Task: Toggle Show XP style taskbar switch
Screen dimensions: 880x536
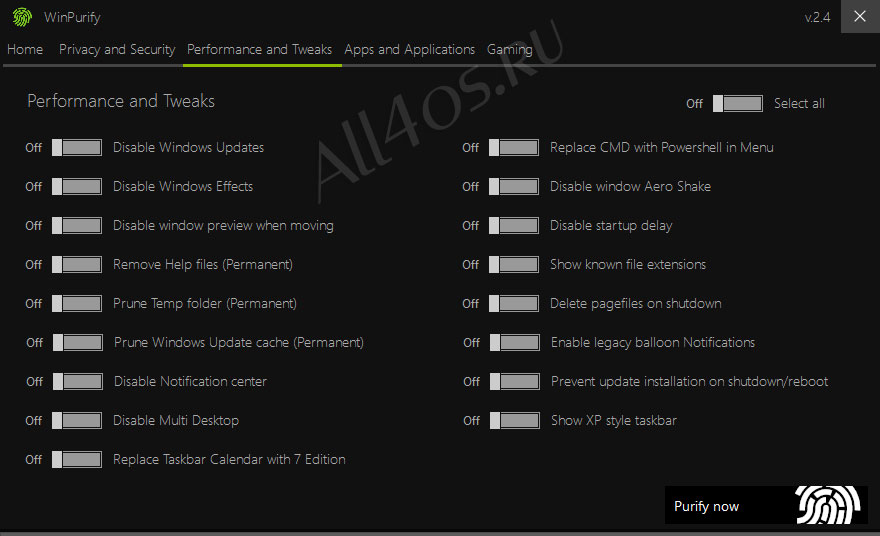Action: point(515,420)
